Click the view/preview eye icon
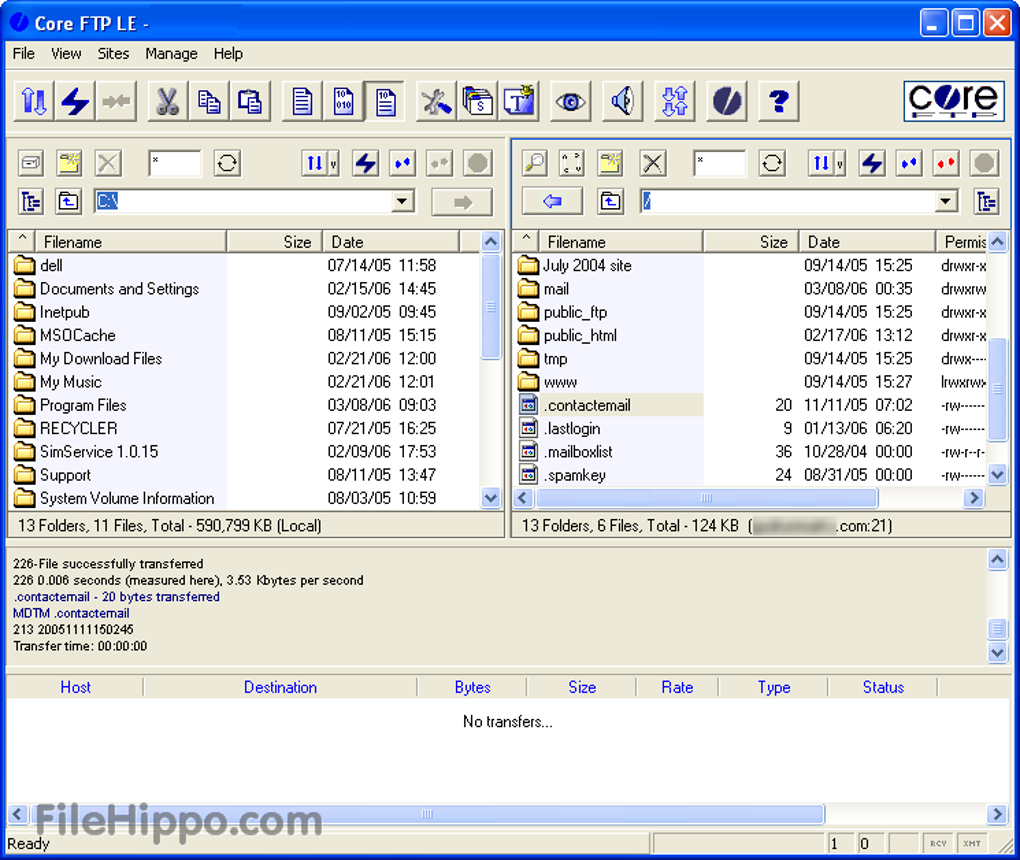1020x860 pixels. tap(570, 100)
